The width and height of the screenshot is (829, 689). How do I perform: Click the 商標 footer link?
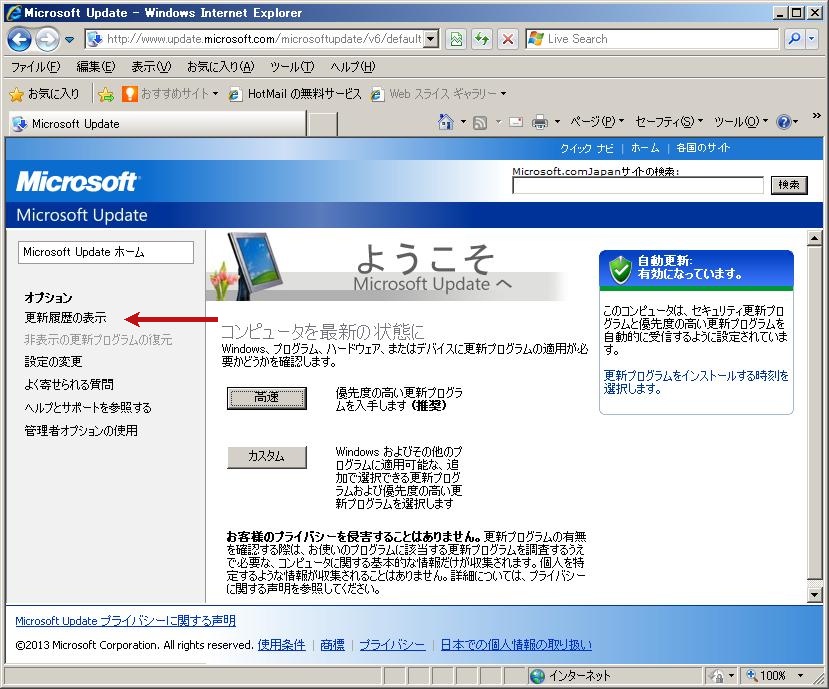pos(333,645)
